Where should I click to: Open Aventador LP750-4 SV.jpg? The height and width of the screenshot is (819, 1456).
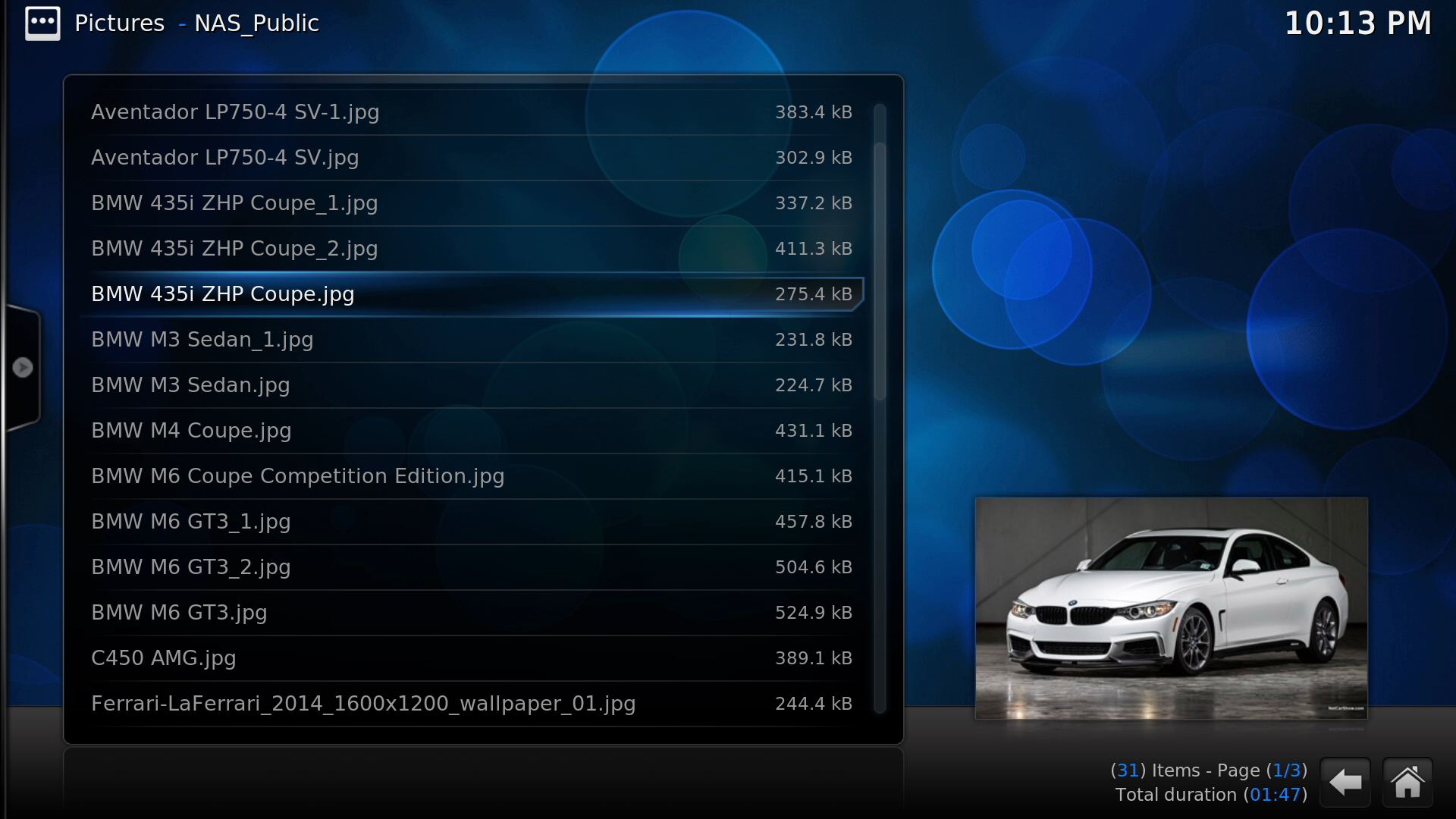(x=472, y=158)
